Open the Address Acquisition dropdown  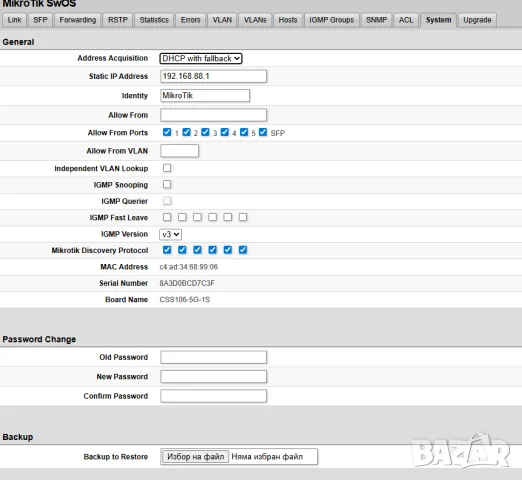click(201, 58)
